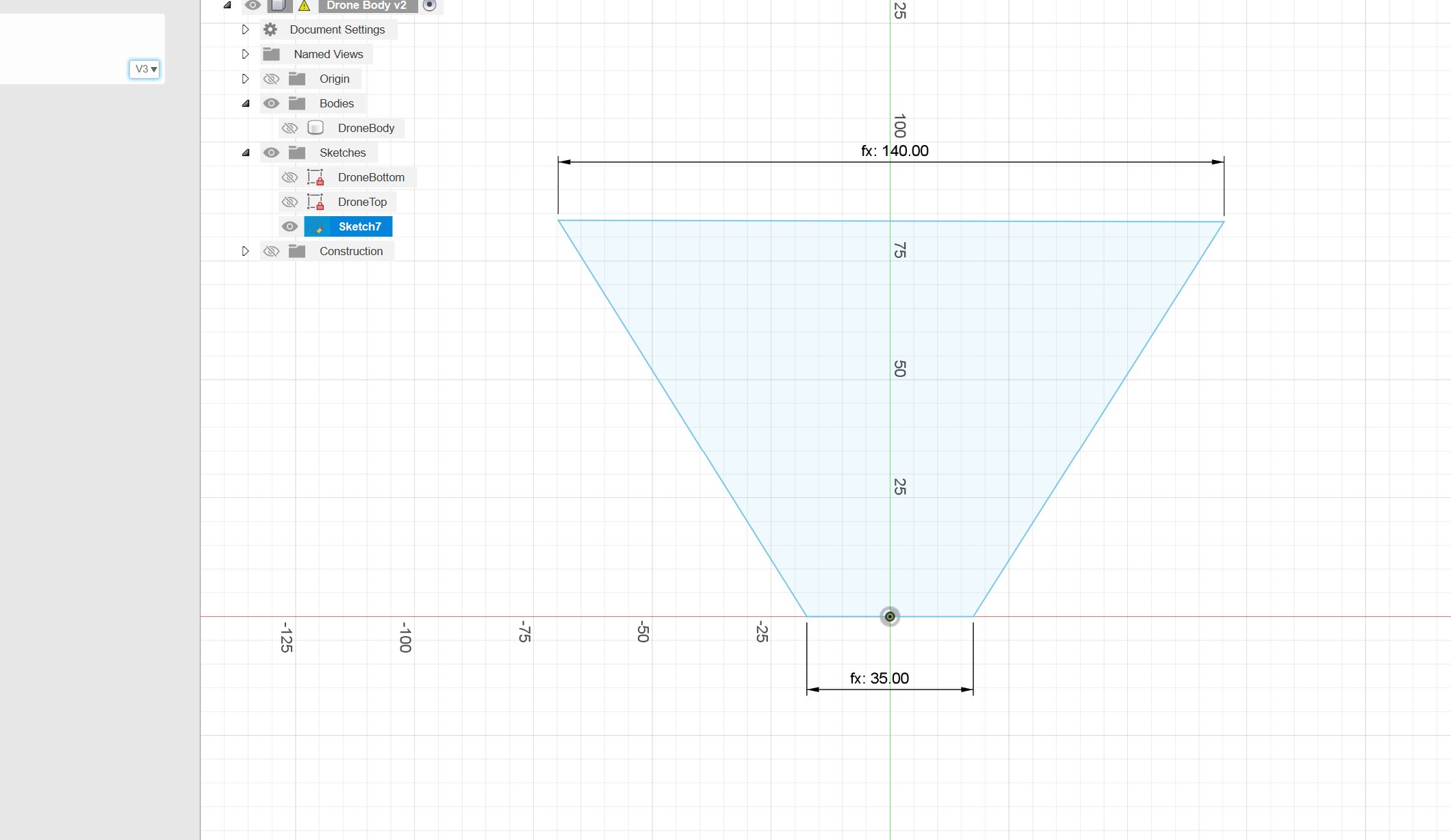Expand the Construction folder
Image resolution: width=1451 pixels, height=840 pixels.
click(x=244, y=251)
